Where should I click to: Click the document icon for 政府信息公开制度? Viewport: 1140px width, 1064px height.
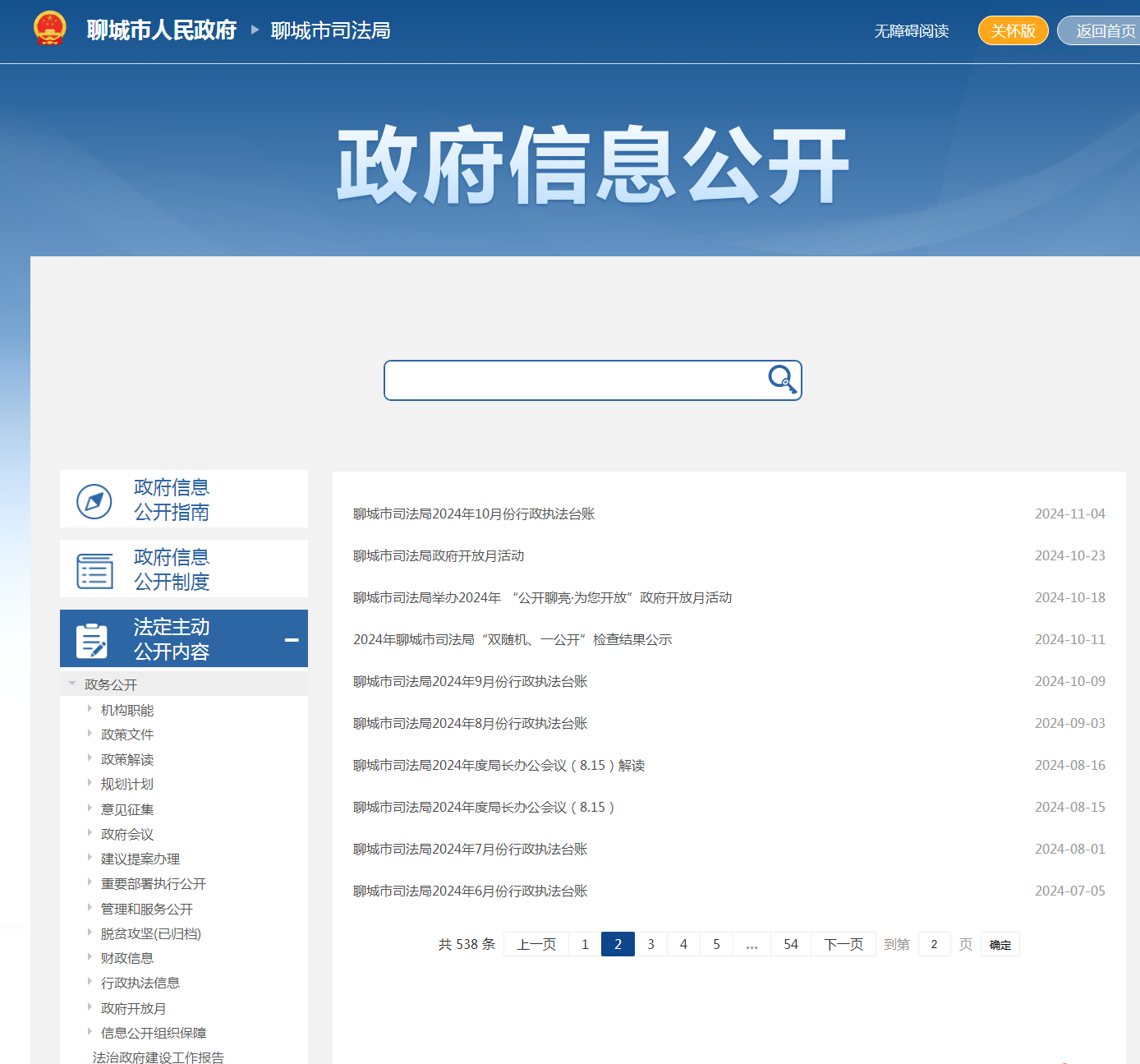[94, 569]
